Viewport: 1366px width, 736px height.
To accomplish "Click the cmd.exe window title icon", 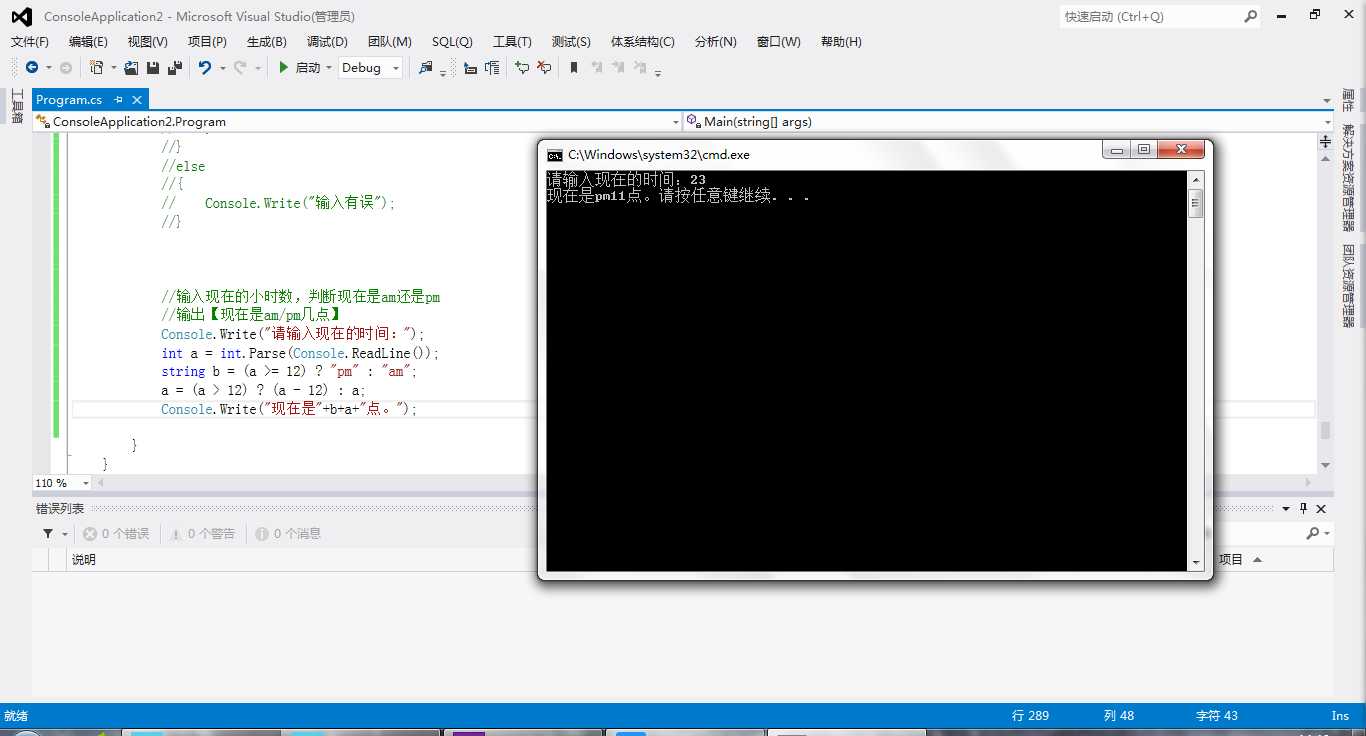I will [x=555, y=155].
